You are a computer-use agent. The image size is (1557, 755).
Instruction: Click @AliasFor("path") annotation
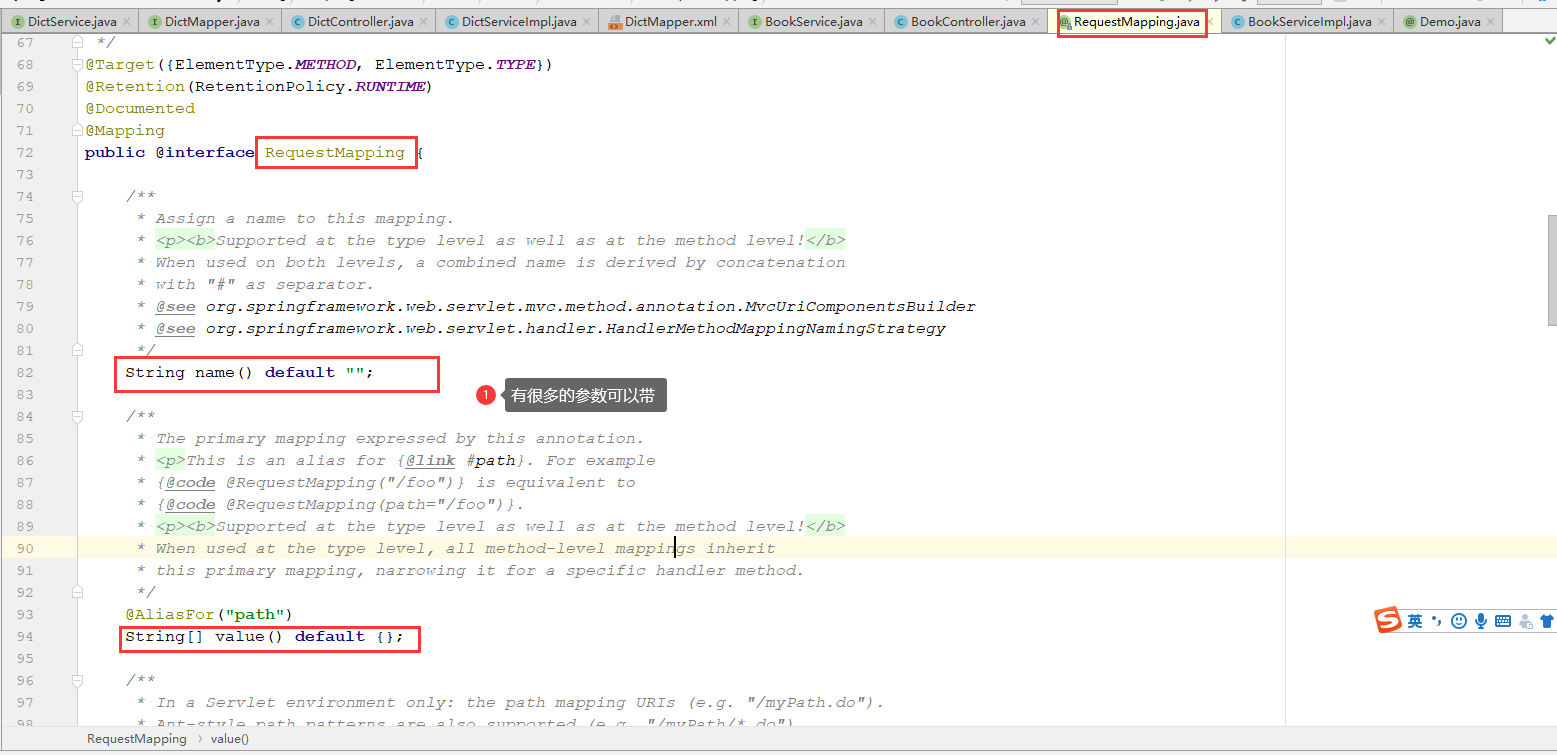pos(209,614)
